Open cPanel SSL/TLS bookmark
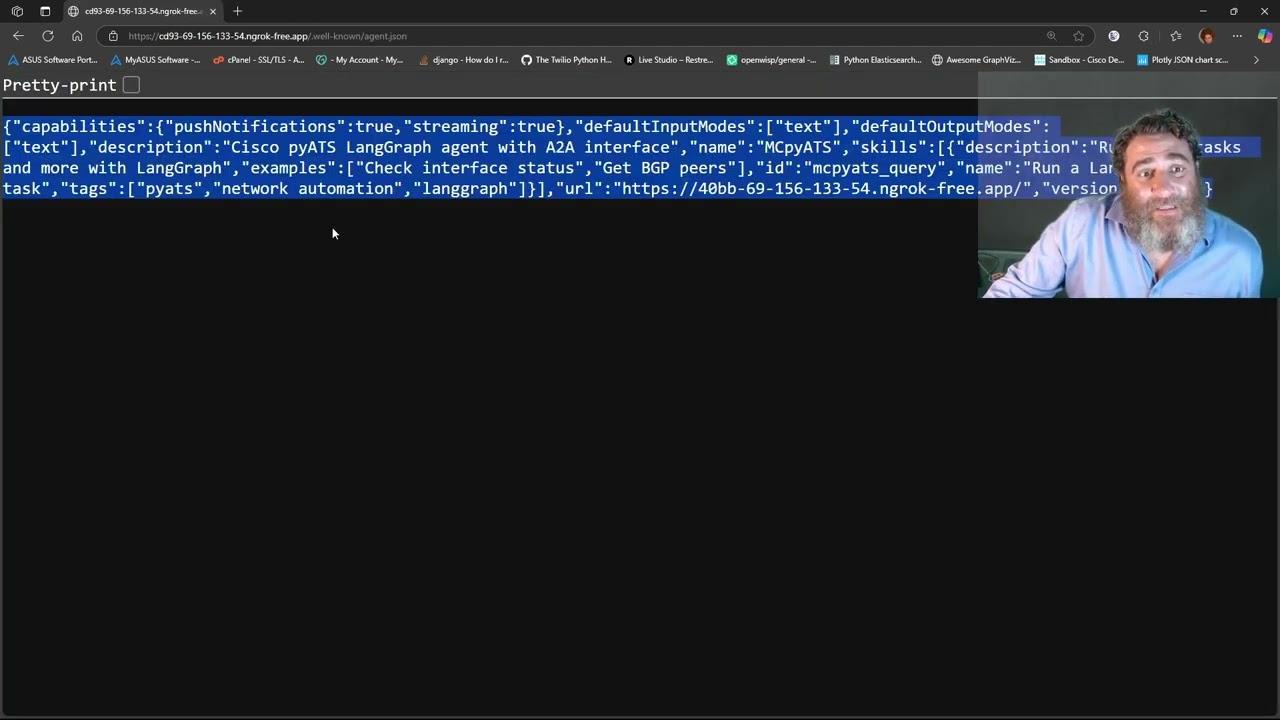This screenshot has width=1280, height=720. click(x=259, y=60)
